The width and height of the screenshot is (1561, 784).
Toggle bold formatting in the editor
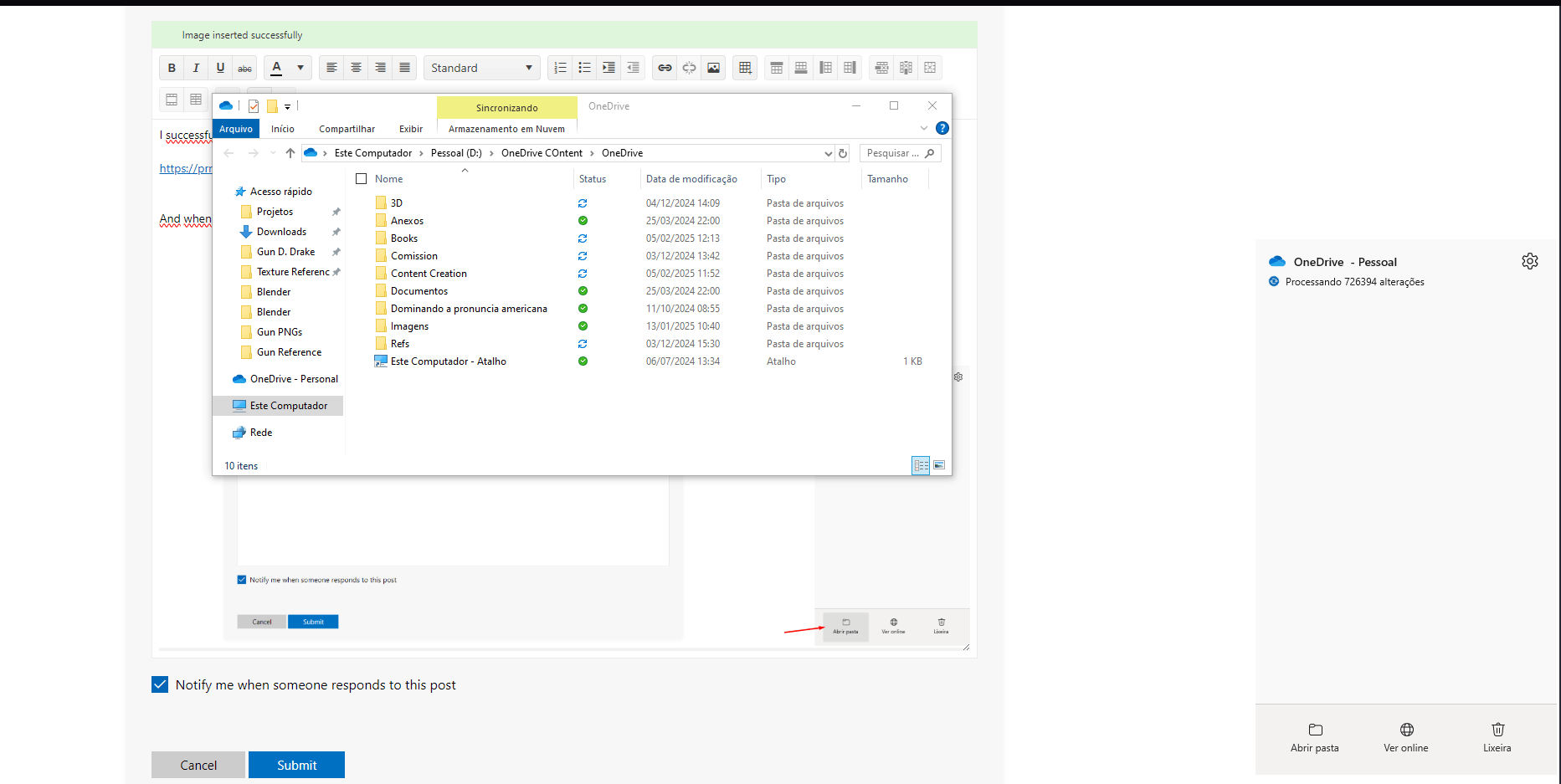[172, 68]
